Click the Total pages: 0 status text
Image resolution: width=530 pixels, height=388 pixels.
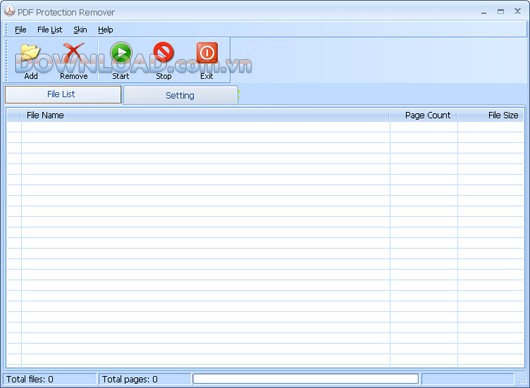pyautogui.click(x=130, y=379)
